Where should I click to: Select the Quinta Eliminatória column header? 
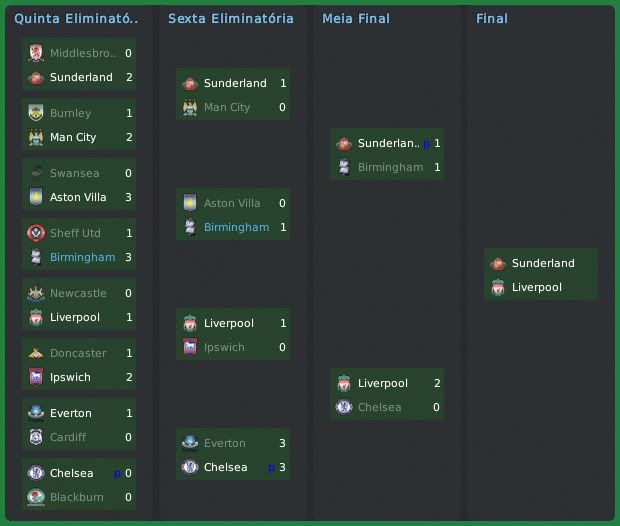[76, 19]
